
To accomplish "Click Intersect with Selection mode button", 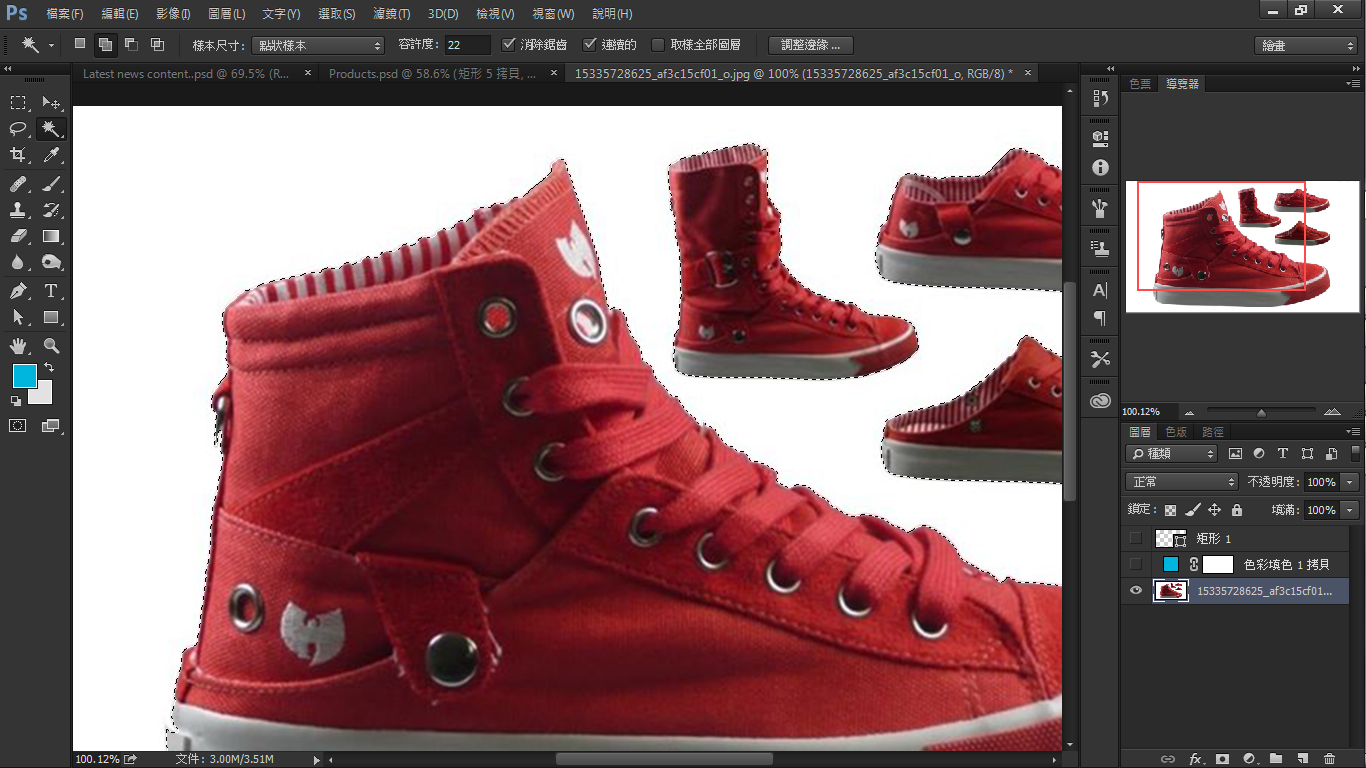I will 157,44.
